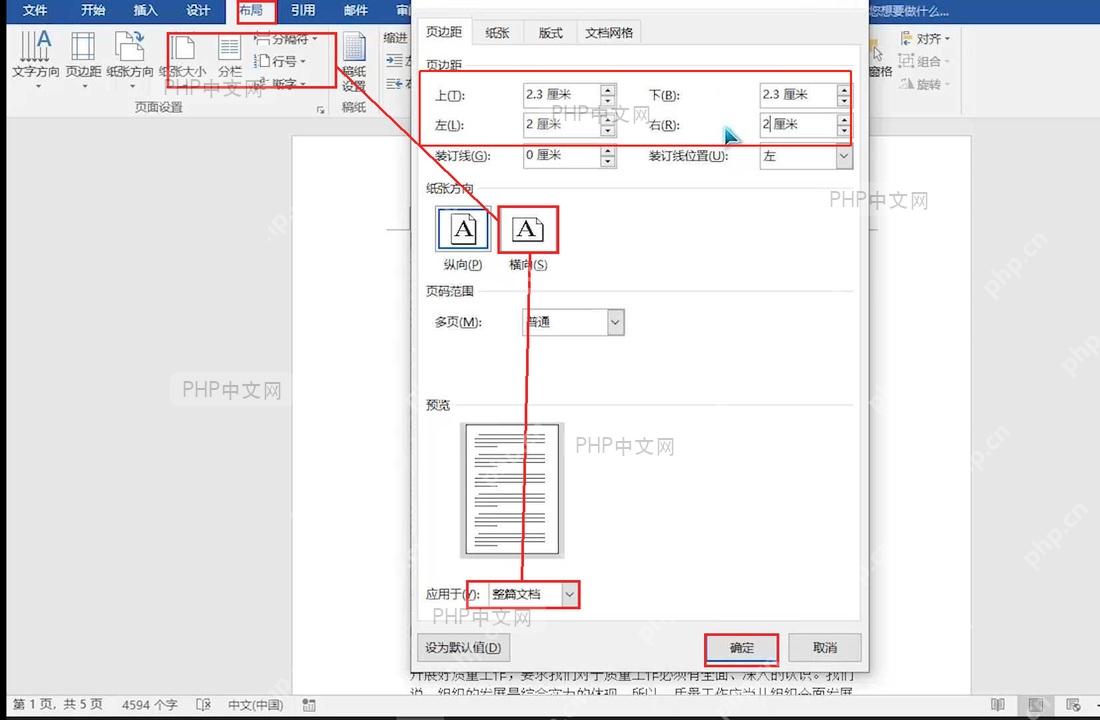Decrease the left margin with spinner

click(608, 131)
